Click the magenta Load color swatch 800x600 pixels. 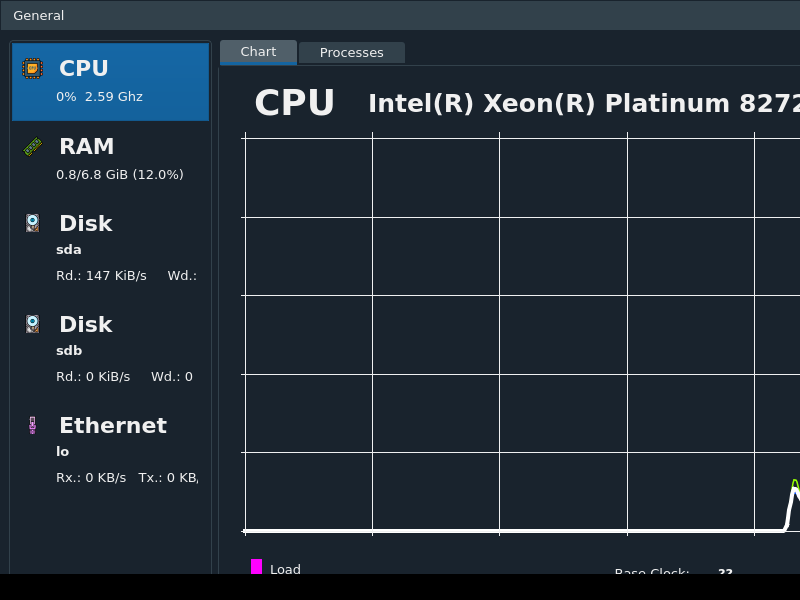coord(257,566)
